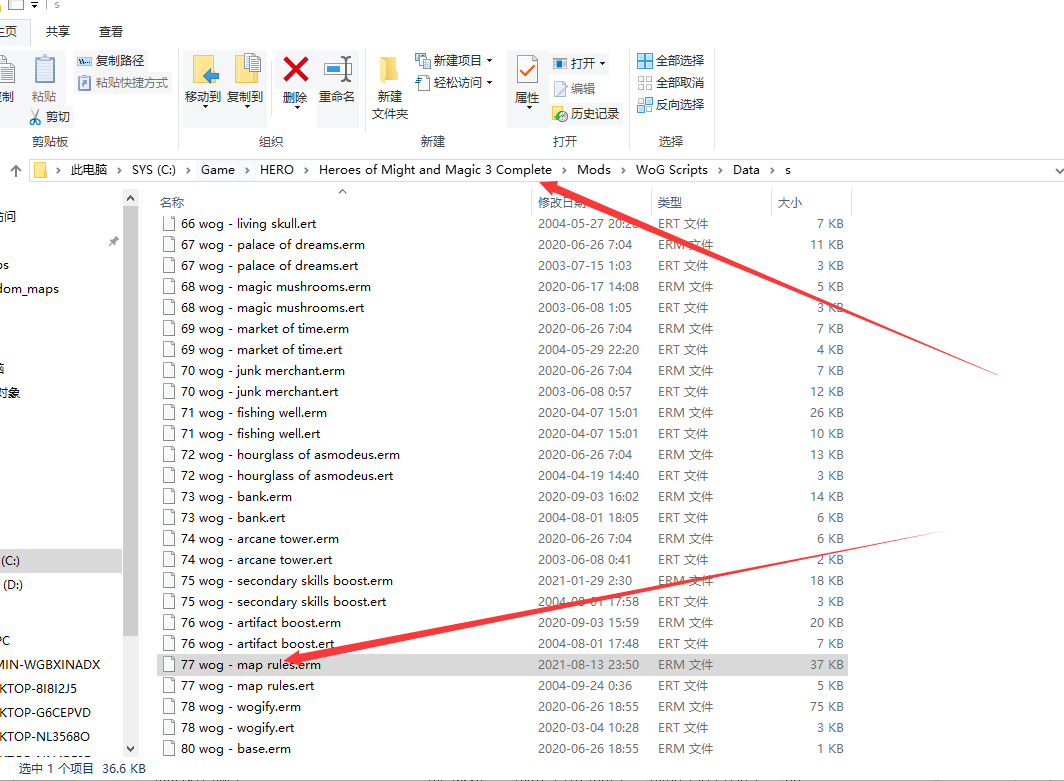Click the Easy access (轻松访问) icon
Image resolution: width=1064 pixels, height=781 pixels.
422,83
